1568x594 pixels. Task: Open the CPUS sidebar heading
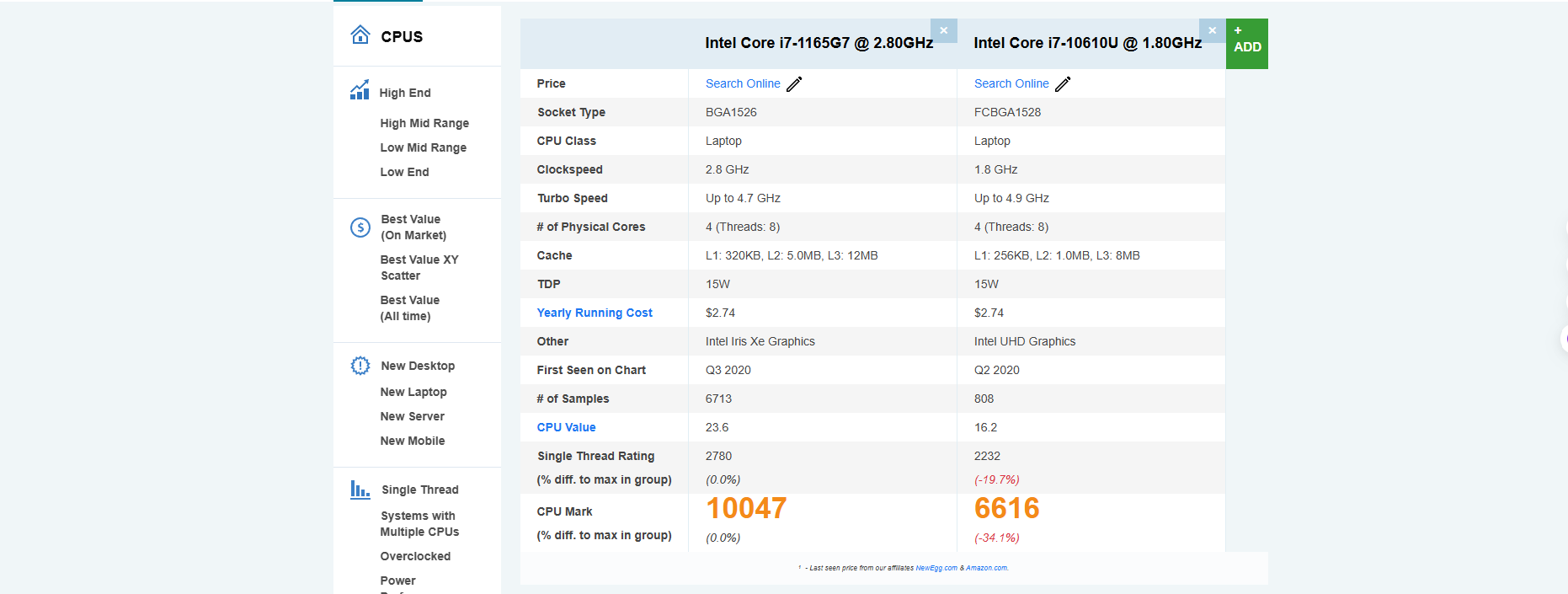pyautogui.click(x=402, y=36)
